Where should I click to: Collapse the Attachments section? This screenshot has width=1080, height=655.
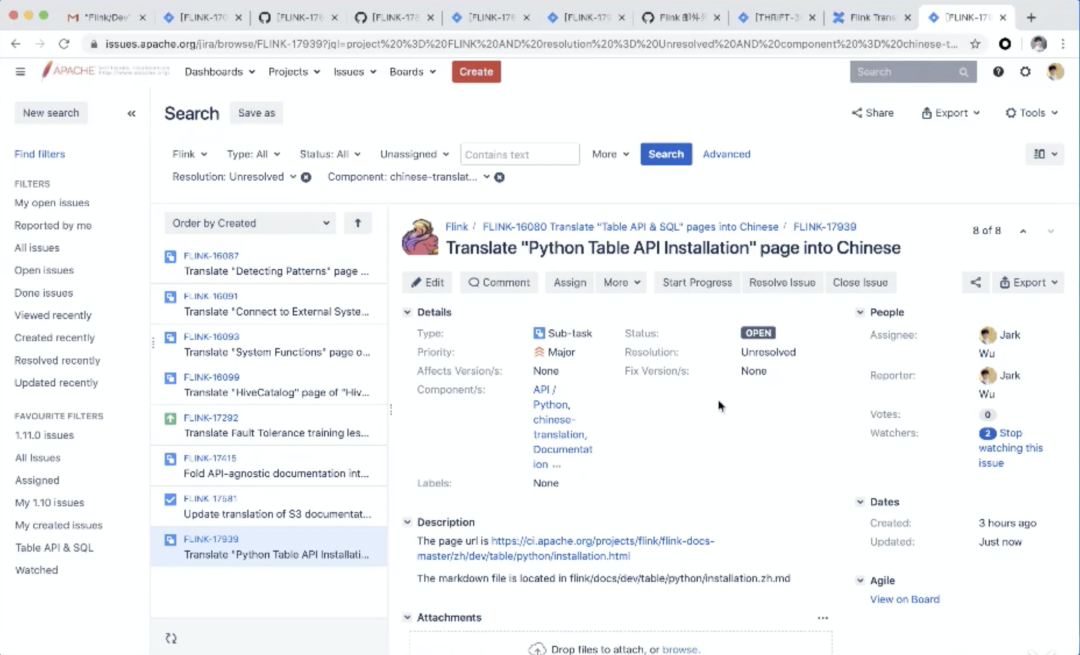click(407, 618)
